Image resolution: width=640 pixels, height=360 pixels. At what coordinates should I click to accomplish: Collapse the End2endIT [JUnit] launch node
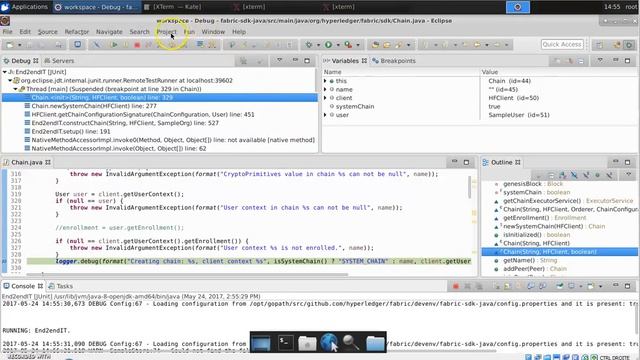click(4, 72)
